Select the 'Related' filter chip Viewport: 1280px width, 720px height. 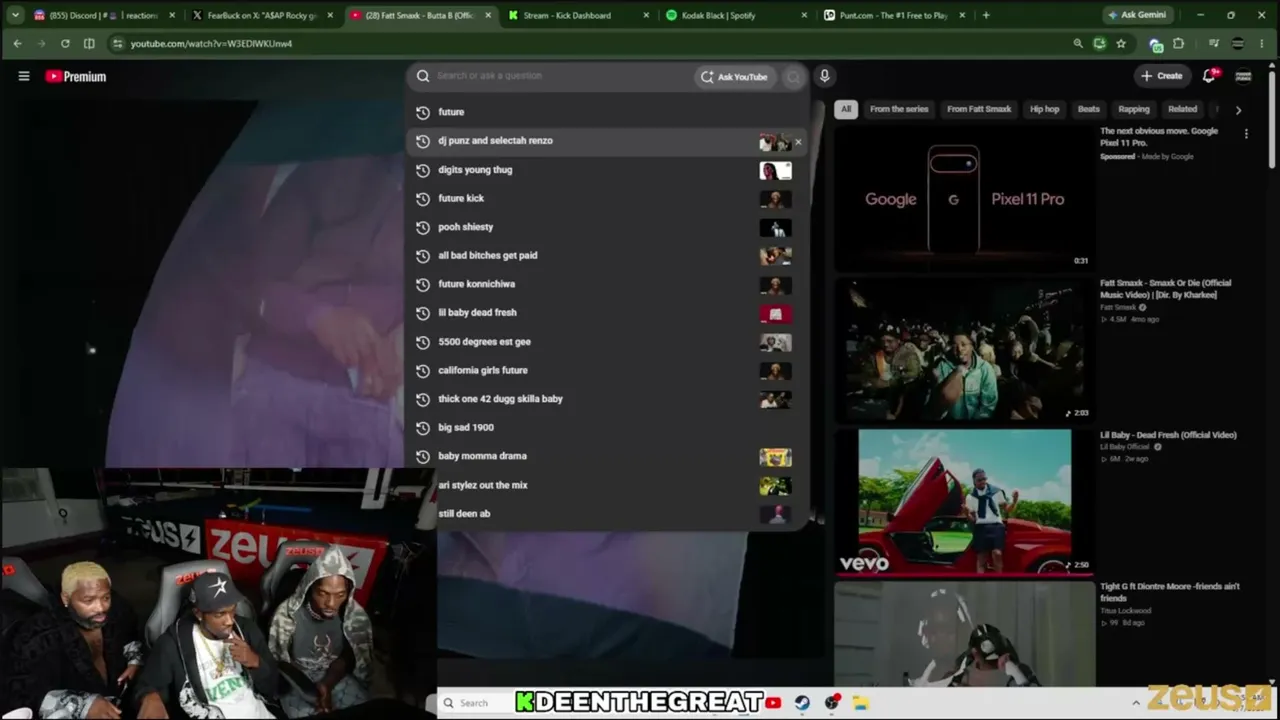click(1182, 109)
